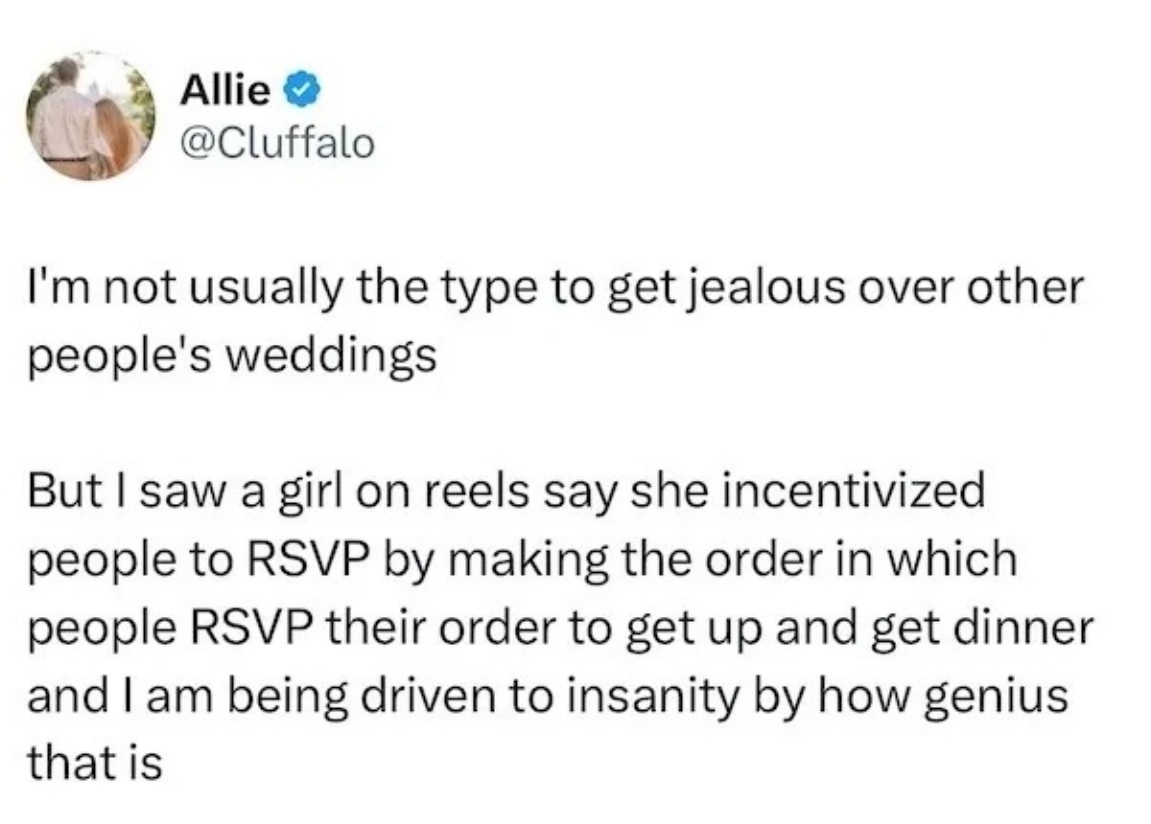The width and height of the screenshot is (1151, 824).
Task: Click the line starting "But I saw a girl"
Action: point(506,490)
